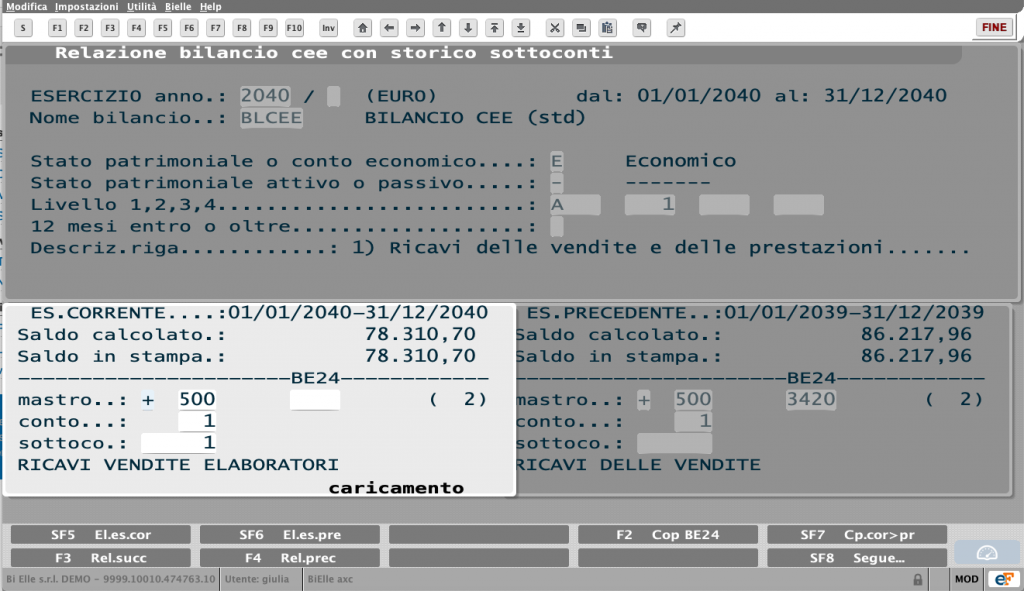Screen dimensions: 1024x591
Task: Click previous-year field showing 3420
Action: pos(810,400)
